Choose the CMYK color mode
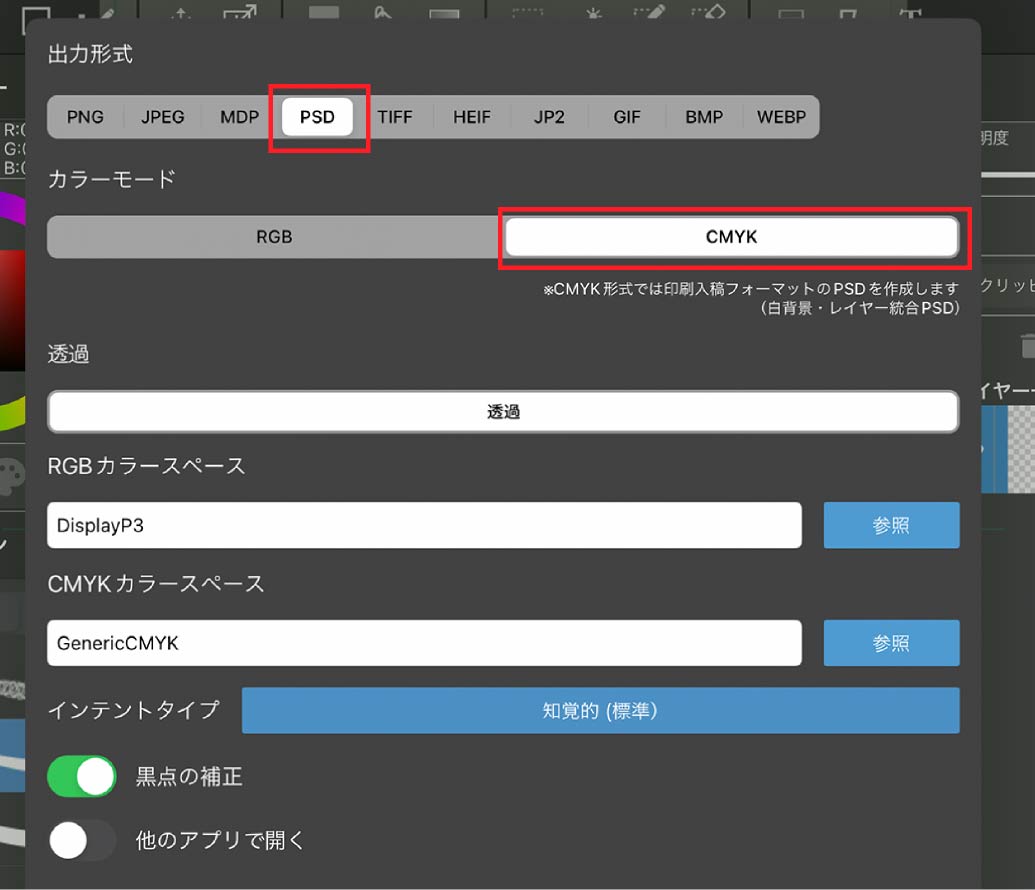Screen dimensions: 1035x890 point(731,237)
